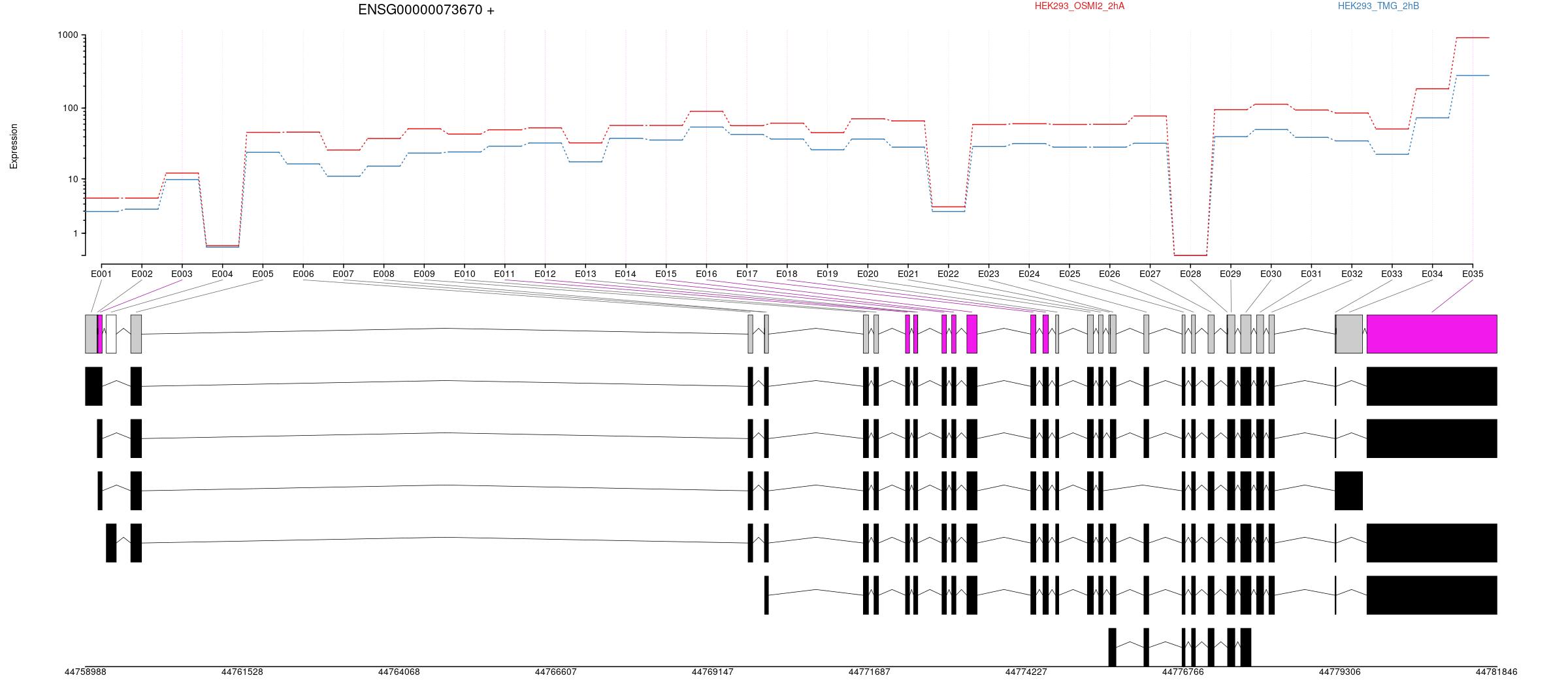Select exon label E005
Screen dimensions: 1568x686
[263, 274]
